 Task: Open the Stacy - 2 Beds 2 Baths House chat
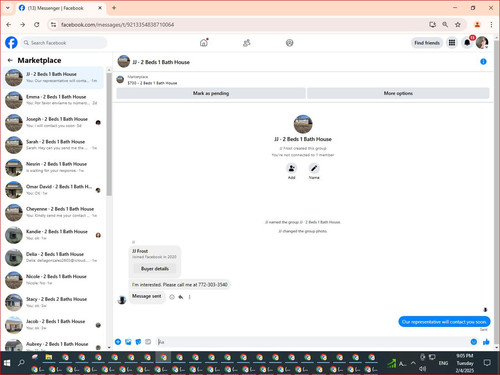(53, 302)
